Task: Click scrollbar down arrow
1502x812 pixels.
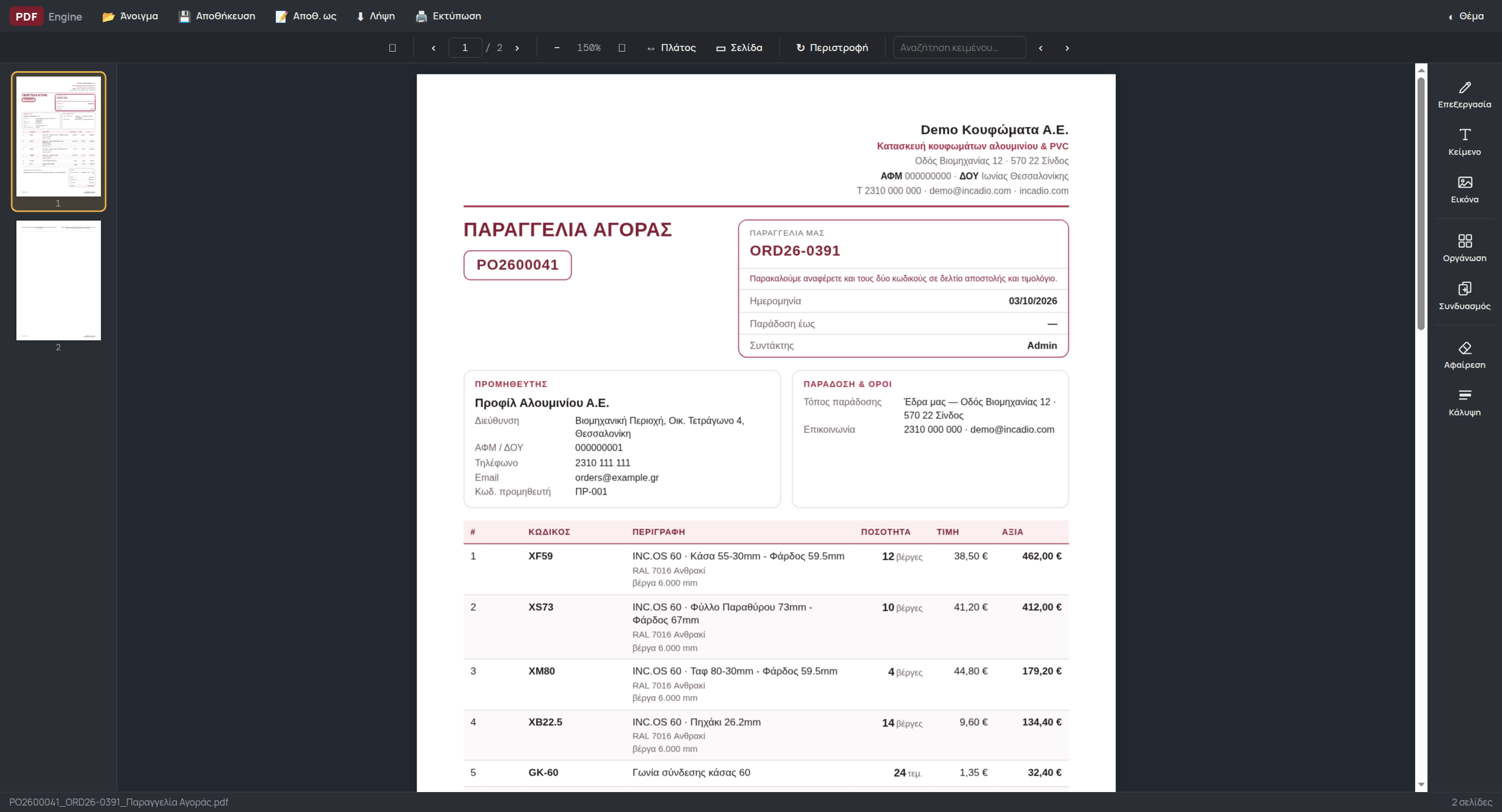Action: click(1421, 785)
